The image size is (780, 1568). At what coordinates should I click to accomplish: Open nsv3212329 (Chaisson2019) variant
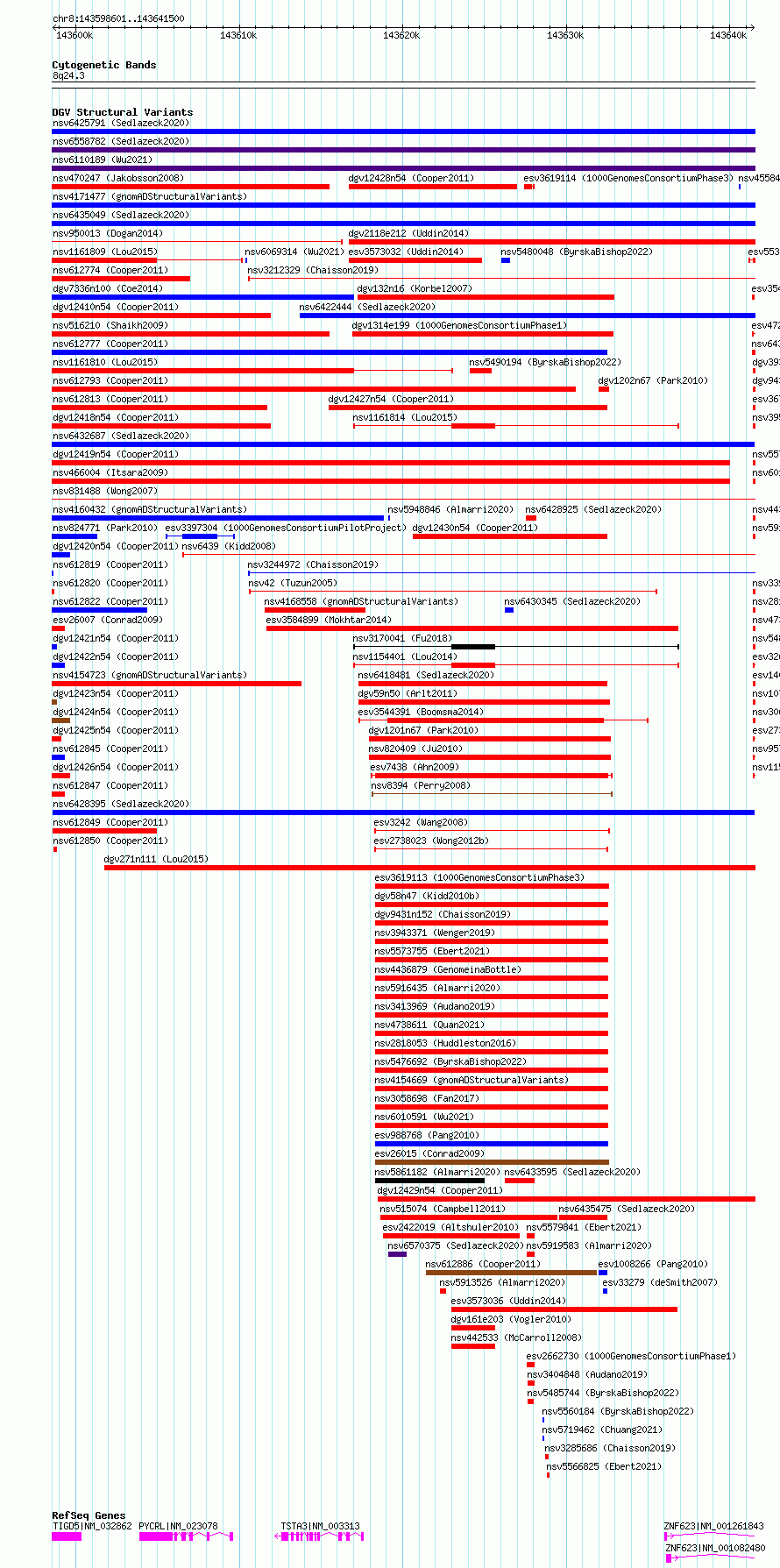tap(314, 270)
